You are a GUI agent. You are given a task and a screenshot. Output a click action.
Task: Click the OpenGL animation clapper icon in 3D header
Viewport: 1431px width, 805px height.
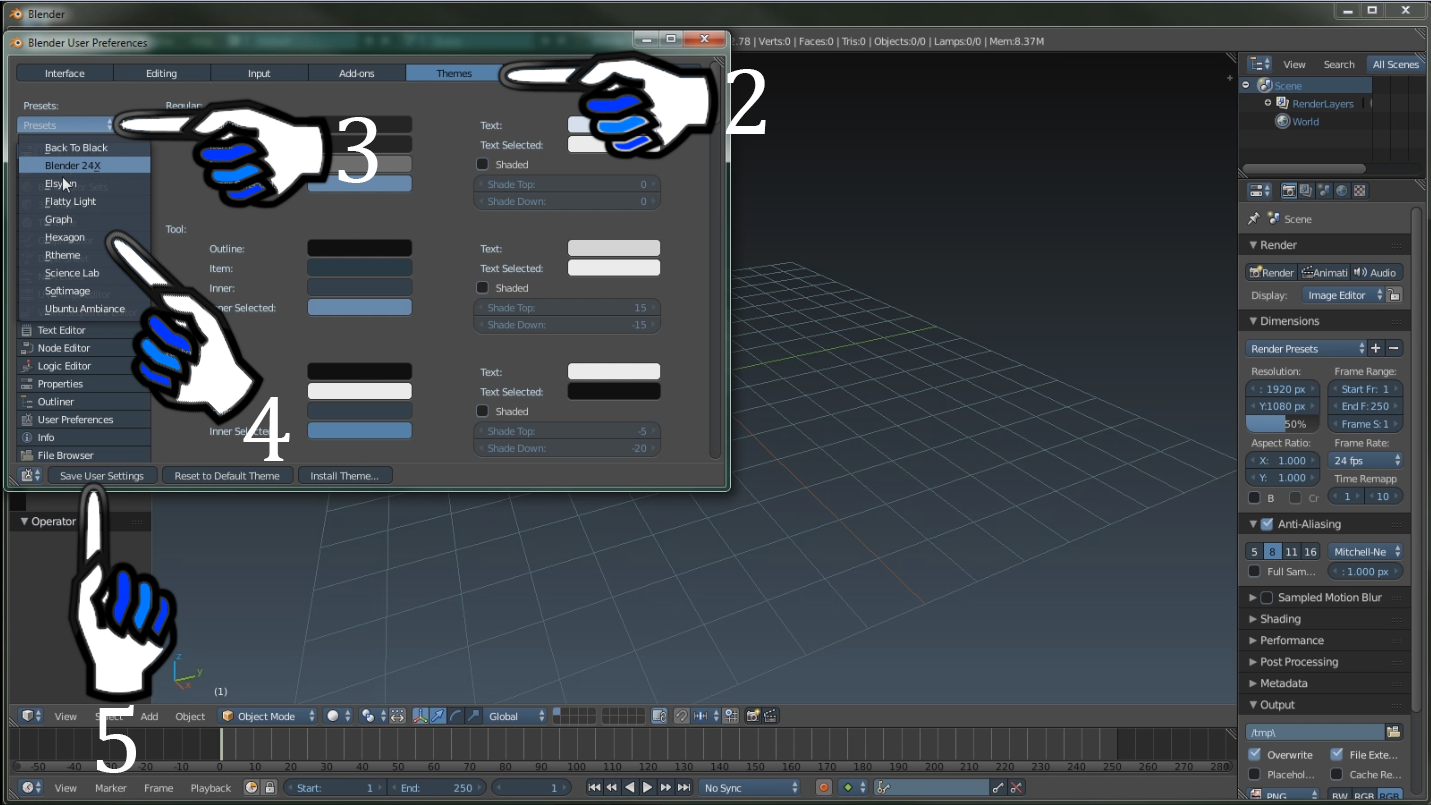[x=772, y=716]
